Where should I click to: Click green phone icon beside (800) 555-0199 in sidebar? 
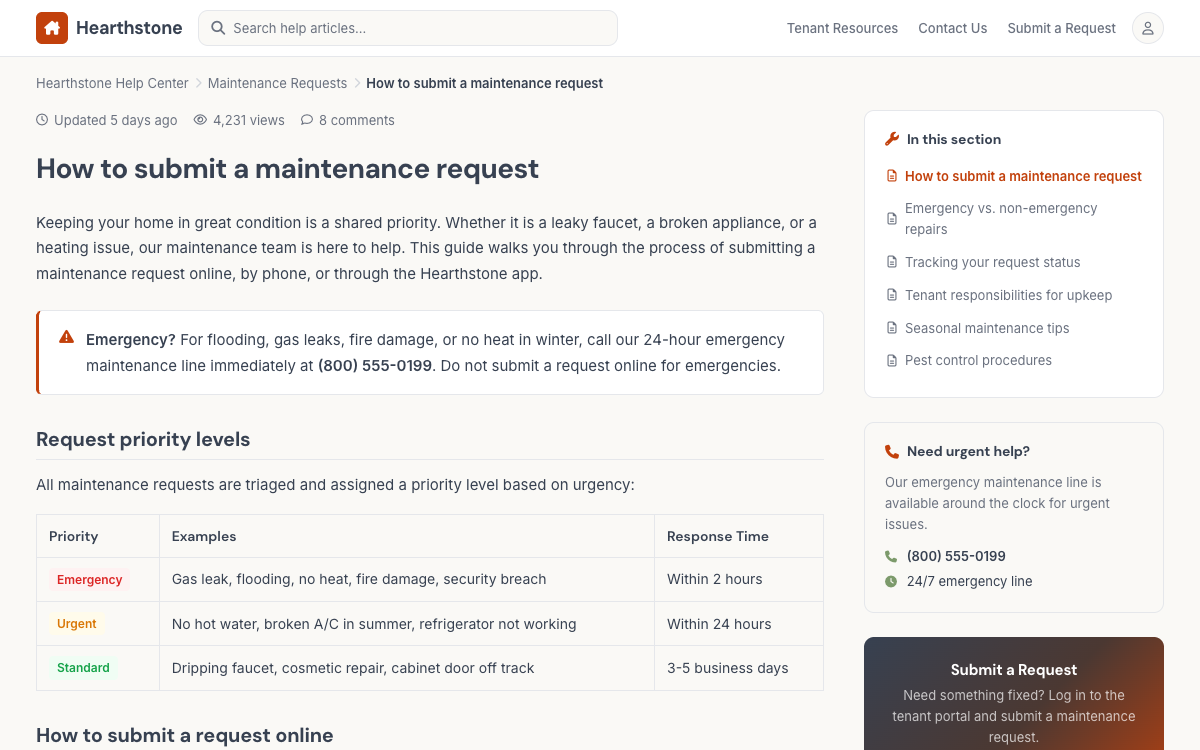pos(891,556)
